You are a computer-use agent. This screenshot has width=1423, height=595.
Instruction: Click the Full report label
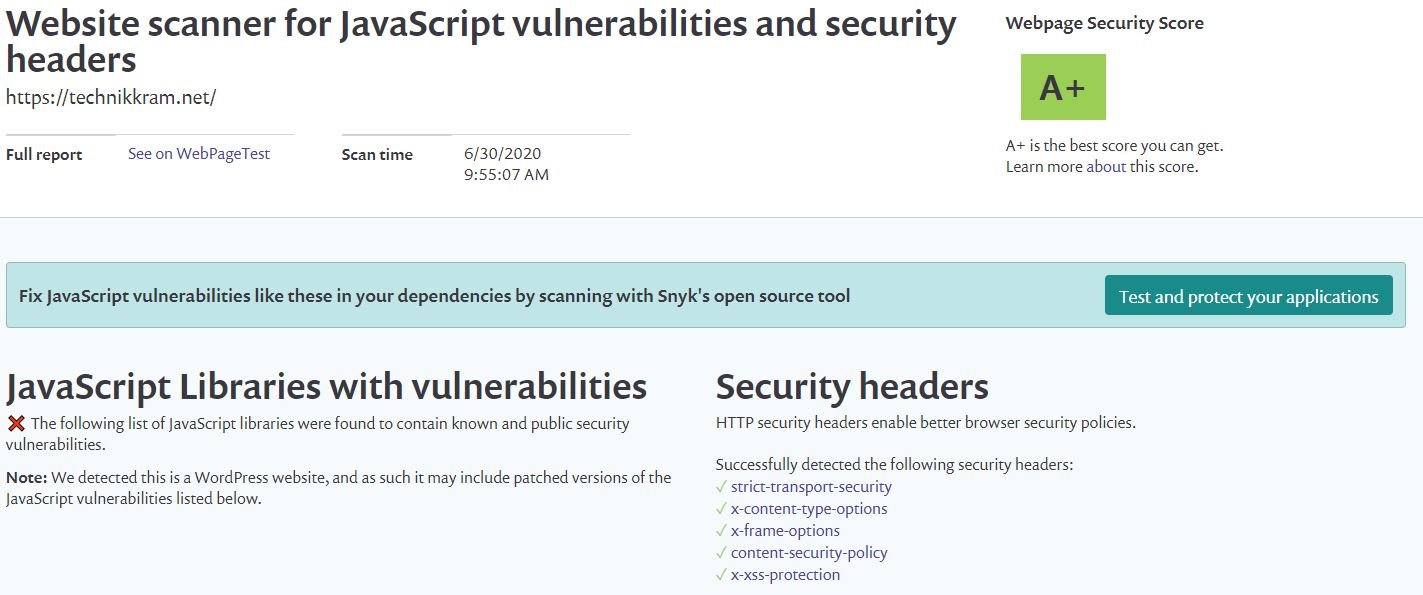point(43,154)
